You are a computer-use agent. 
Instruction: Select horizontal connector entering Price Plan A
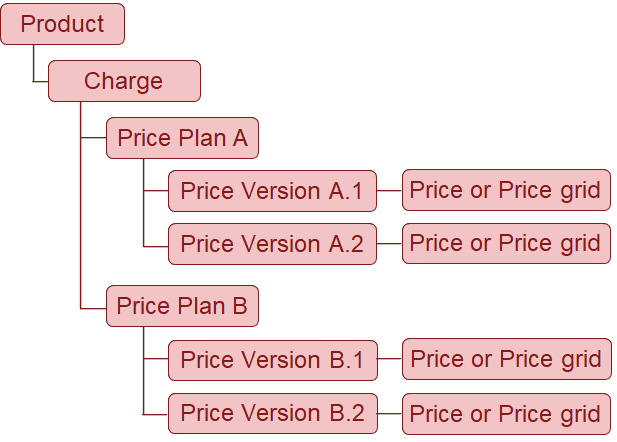[93, 138]
